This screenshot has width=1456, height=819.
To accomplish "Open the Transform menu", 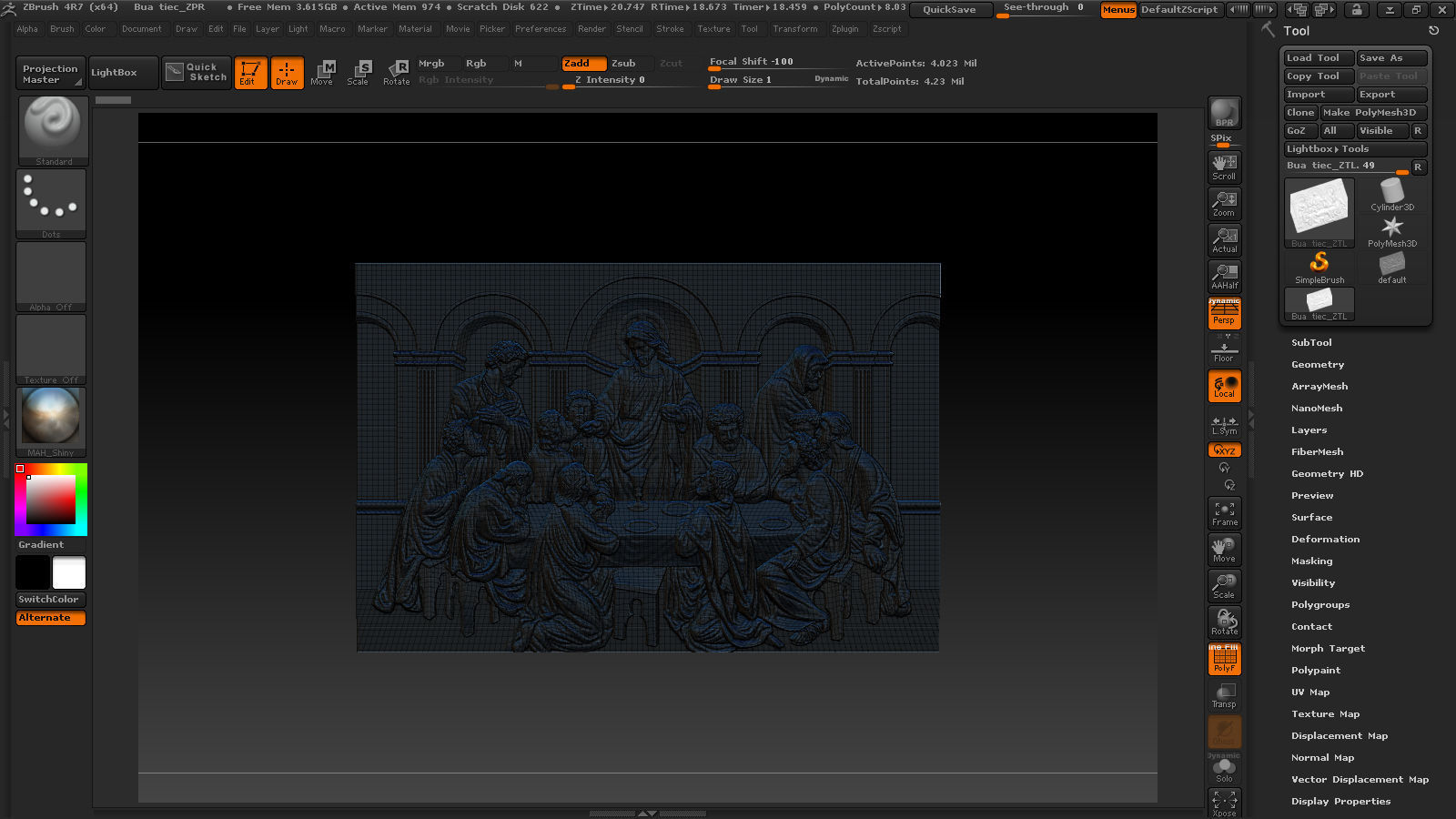I will coord(794,28).
